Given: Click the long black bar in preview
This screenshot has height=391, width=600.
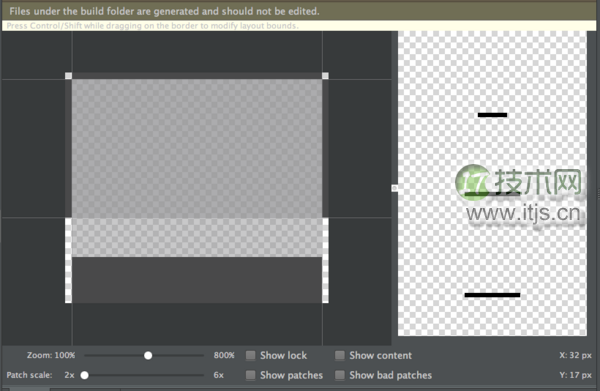Looking at the screenshot, I should click(492, 295).
